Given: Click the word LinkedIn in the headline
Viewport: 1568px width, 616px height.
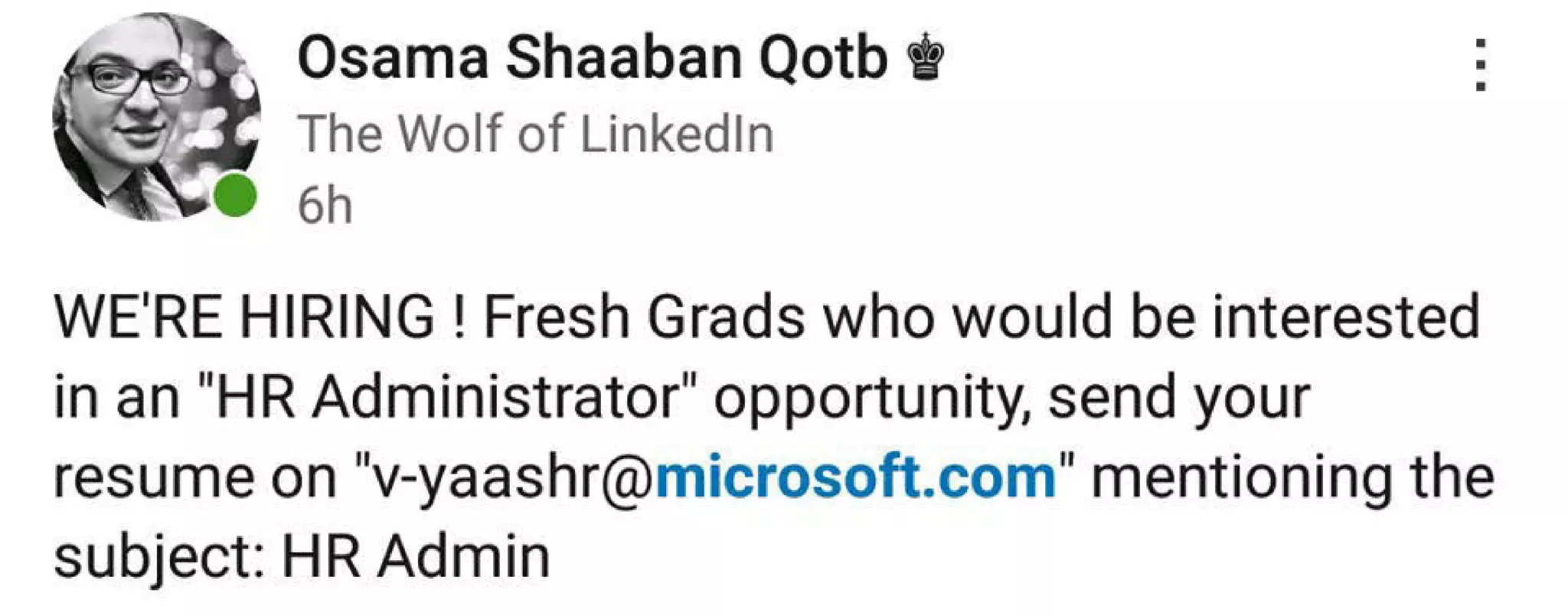Looking at the screenshot, I should 677,135.
